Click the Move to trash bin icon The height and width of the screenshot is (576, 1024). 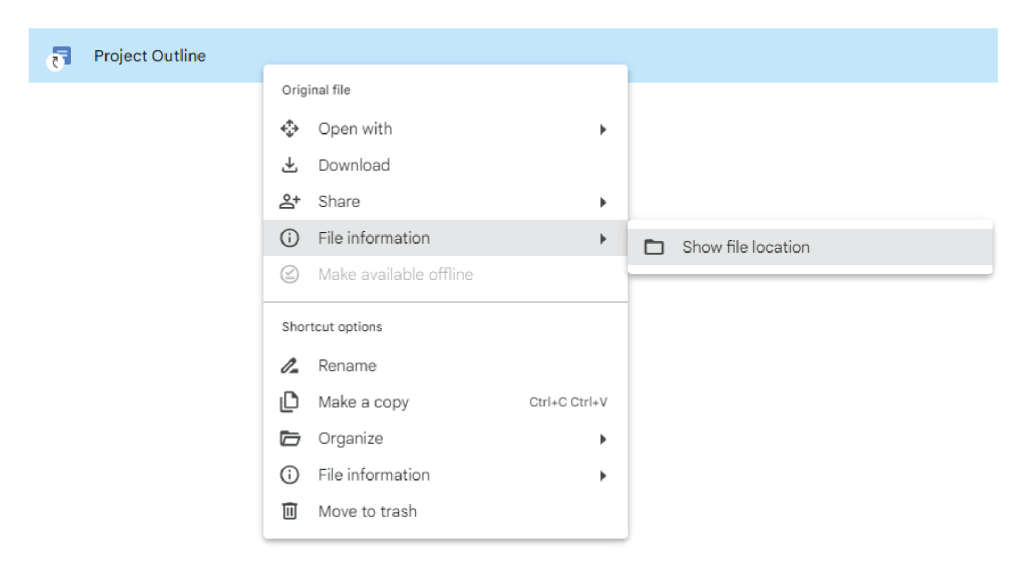(x=289, y=511)
